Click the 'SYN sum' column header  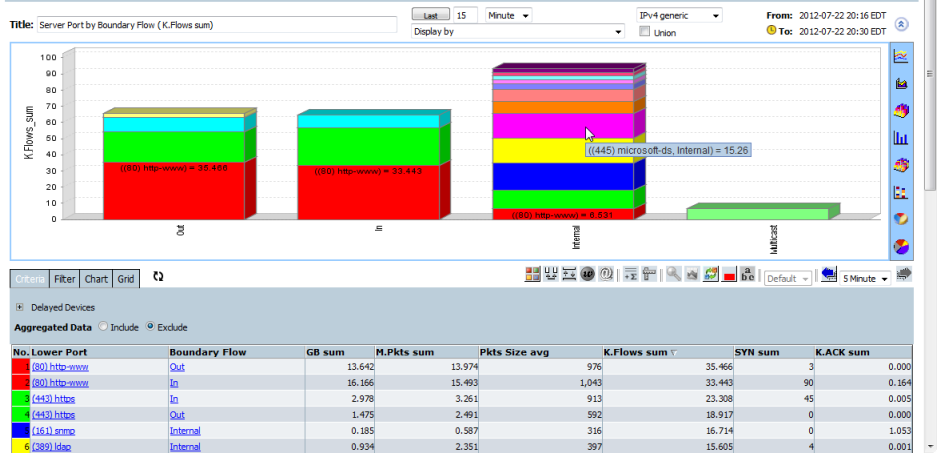pos(774,352)
